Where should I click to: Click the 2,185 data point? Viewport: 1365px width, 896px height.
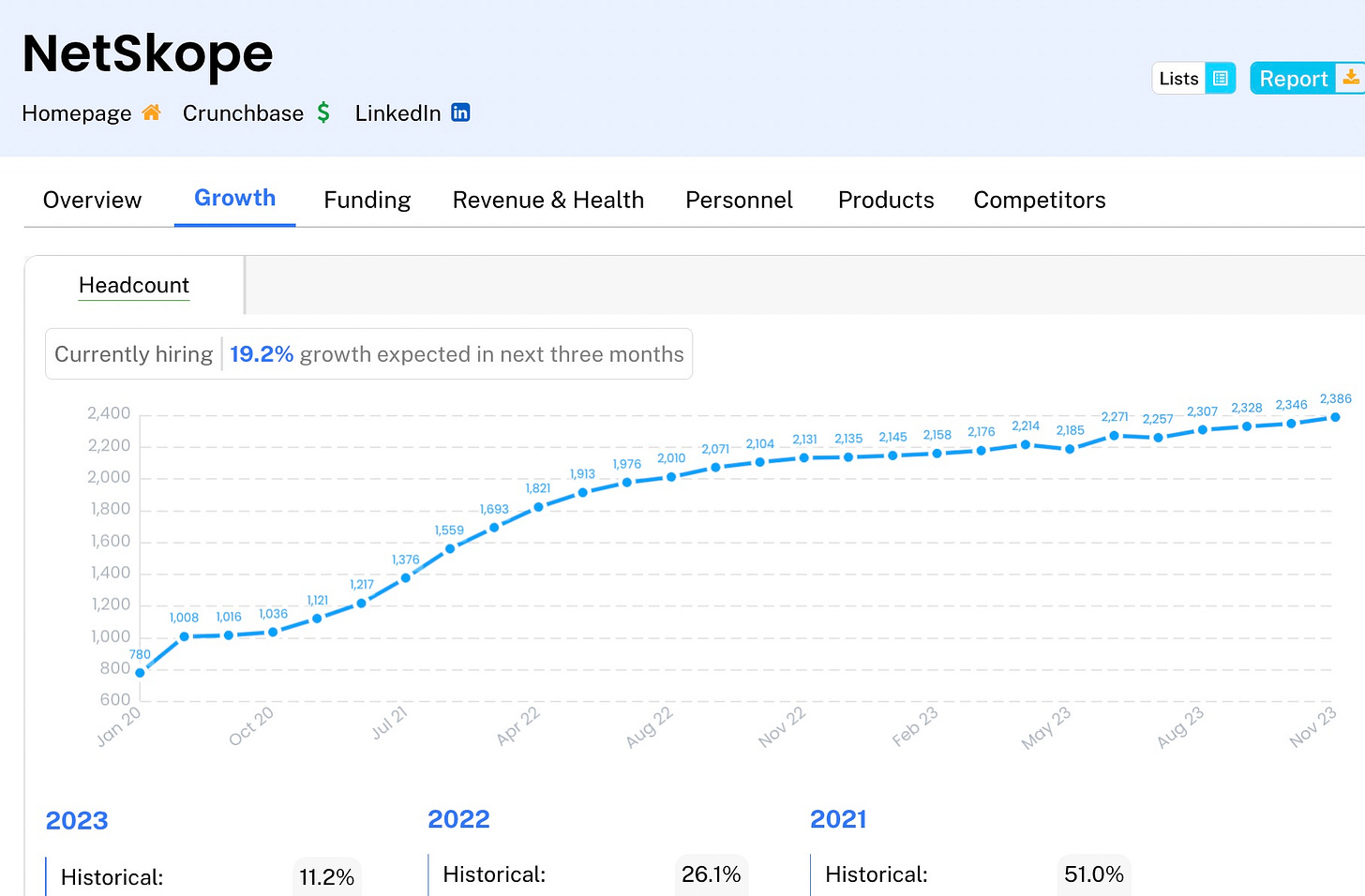pos(1070,449)
